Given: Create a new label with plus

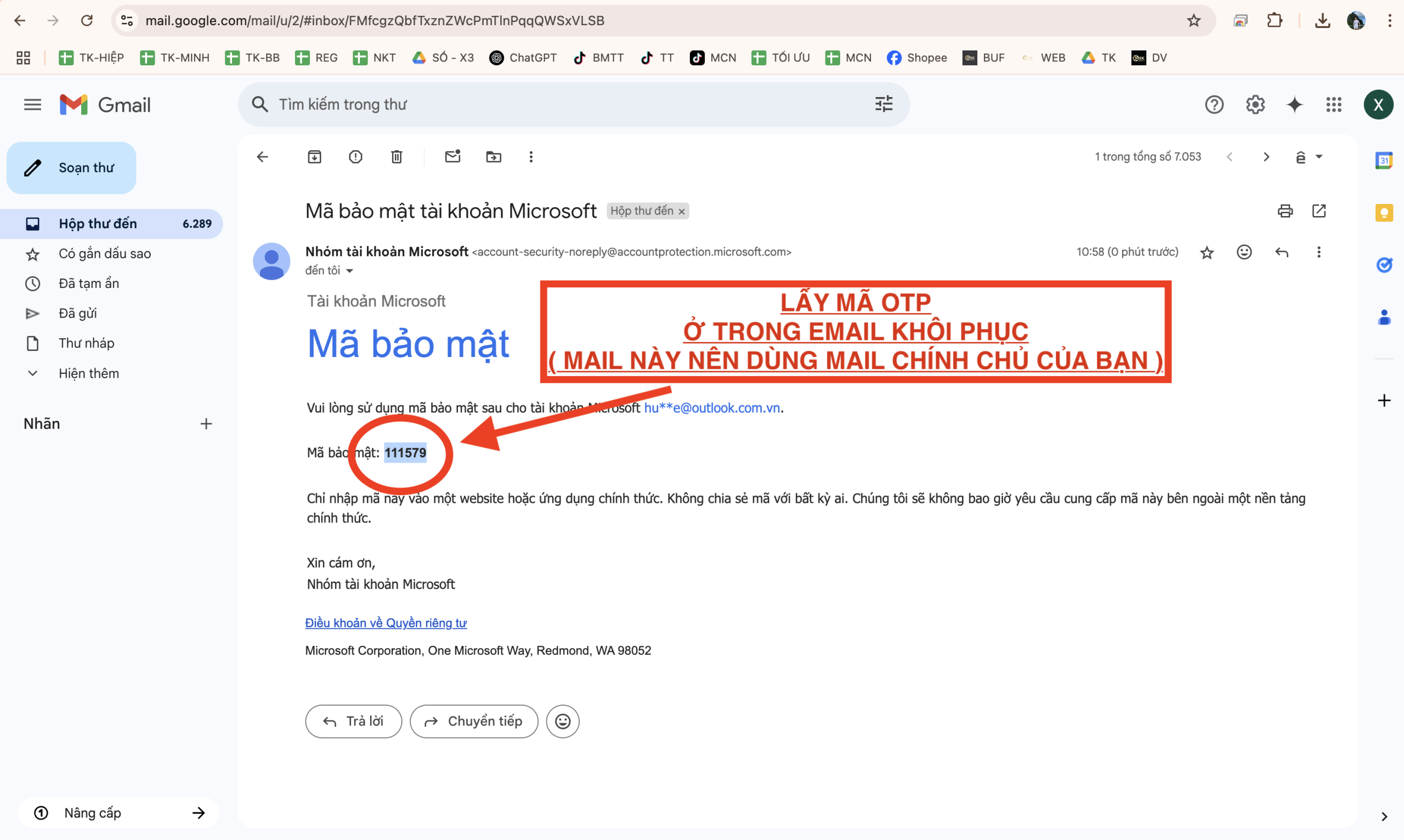Looking at the screenshot, I should coord(206,424).
